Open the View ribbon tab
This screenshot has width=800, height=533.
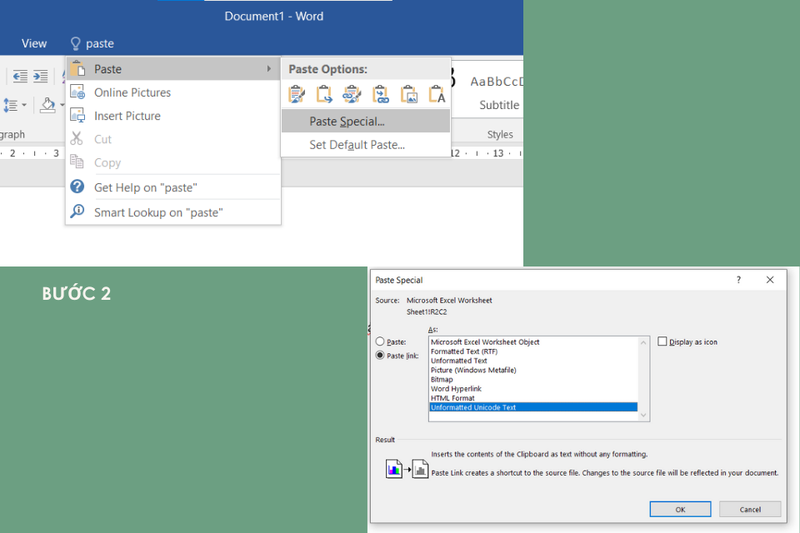coord(34,43)
